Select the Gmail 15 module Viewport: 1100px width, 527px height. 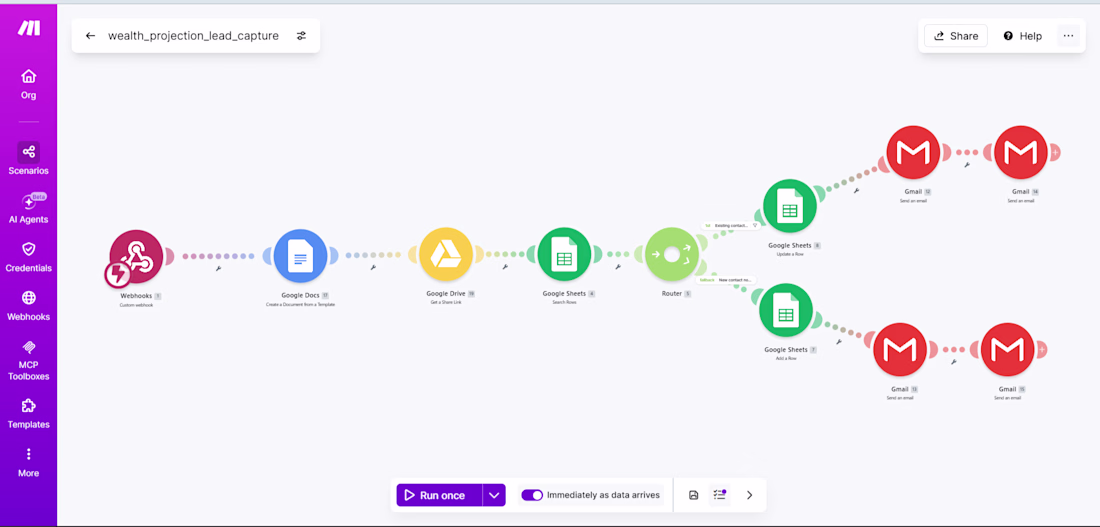1007,349
